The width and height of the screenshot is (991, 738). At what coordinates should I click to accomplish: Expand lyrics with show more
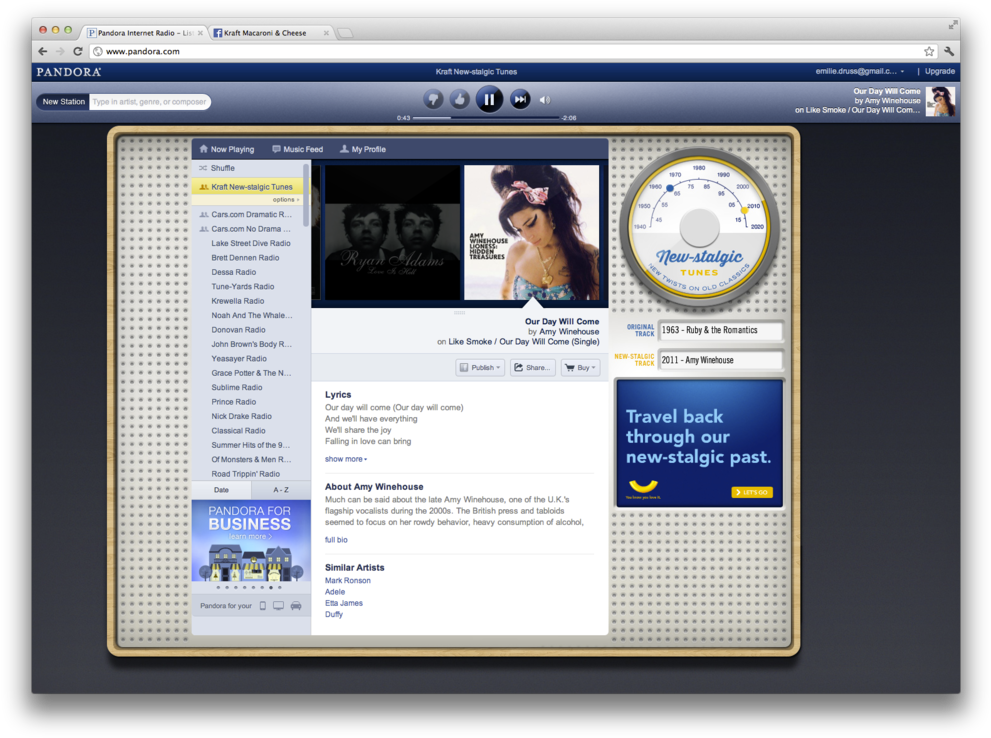point(345,459)
